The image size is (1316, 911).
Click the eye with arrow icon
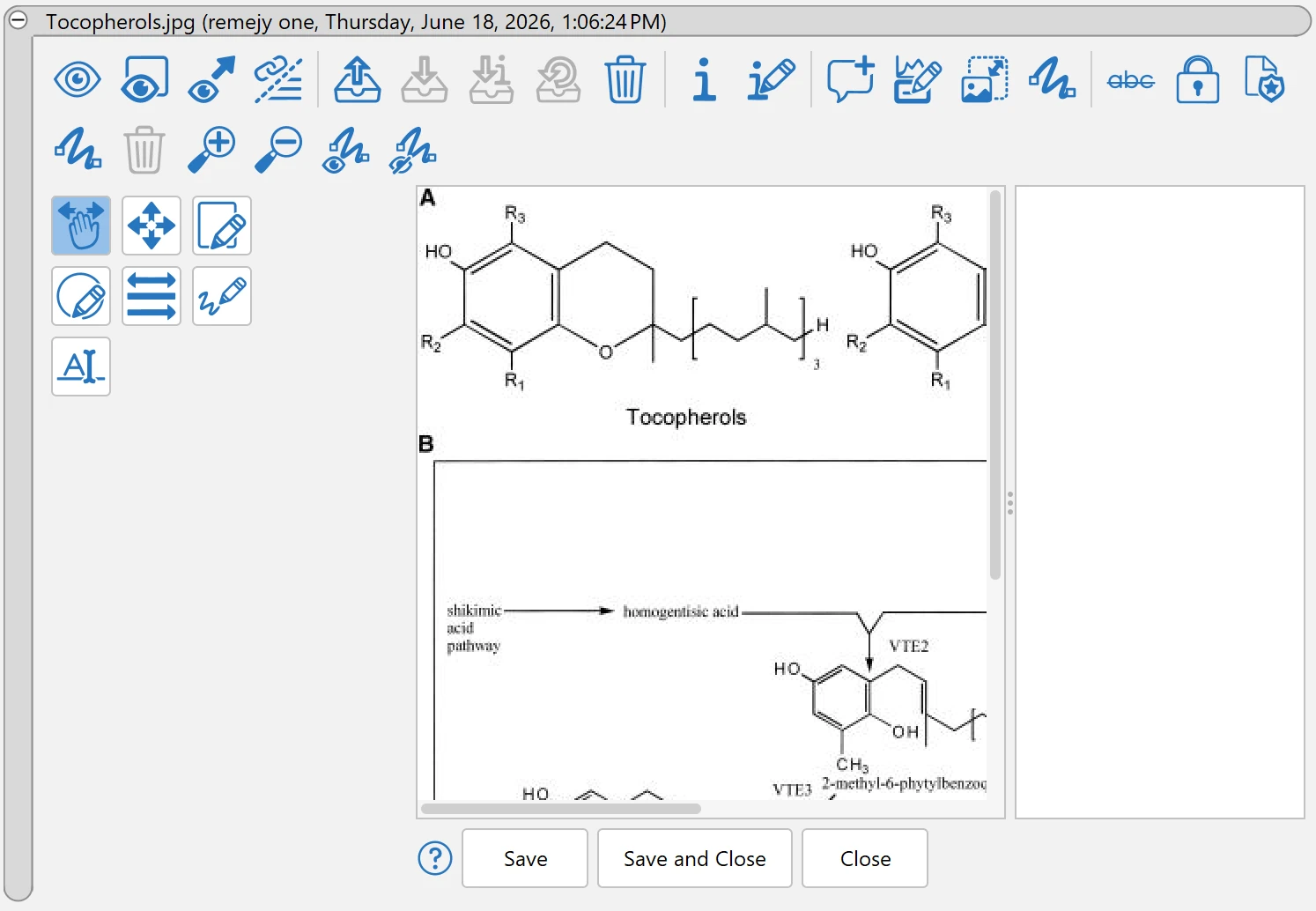(211, 80)
